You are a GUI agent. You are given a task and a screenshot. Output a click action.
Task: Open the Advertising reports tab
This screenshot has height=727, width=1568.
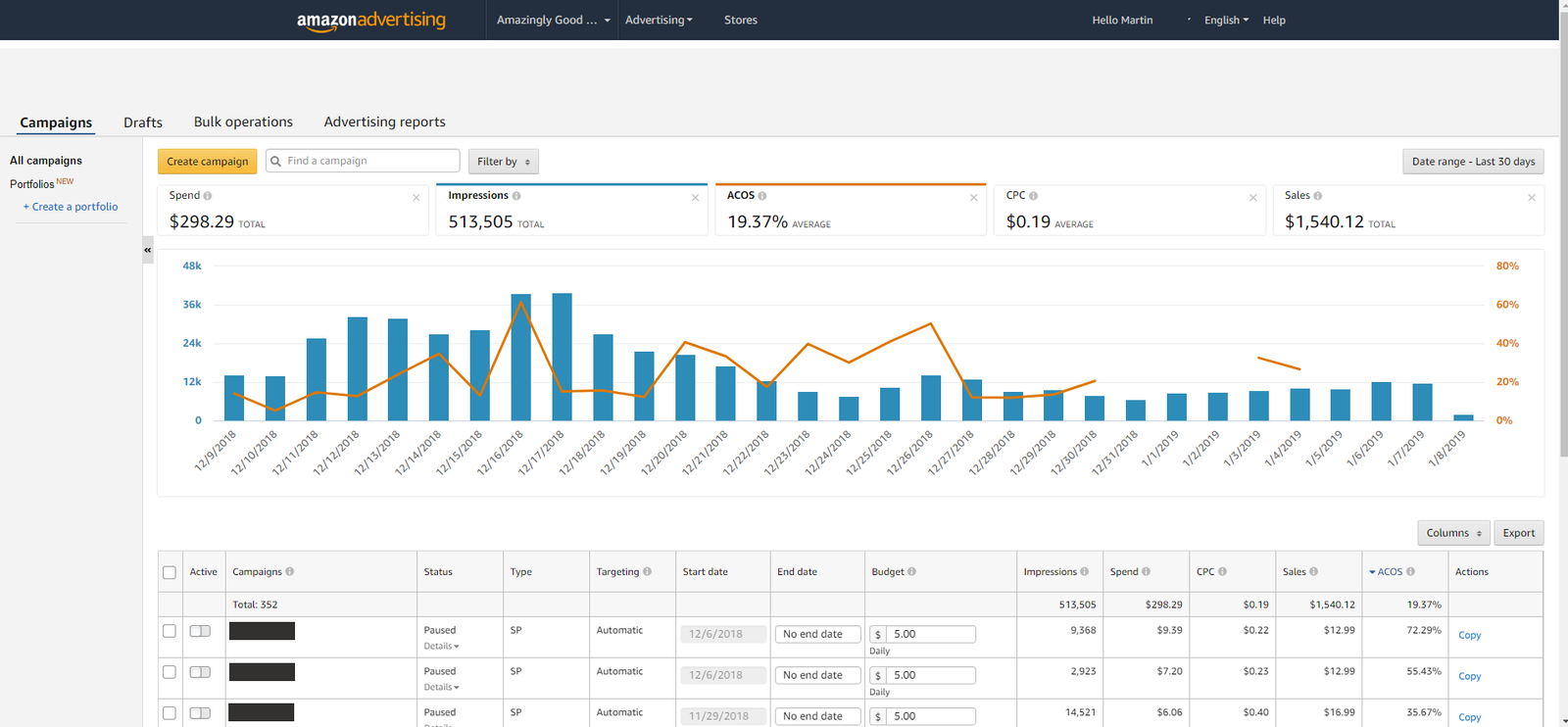(x=384, y=122)
